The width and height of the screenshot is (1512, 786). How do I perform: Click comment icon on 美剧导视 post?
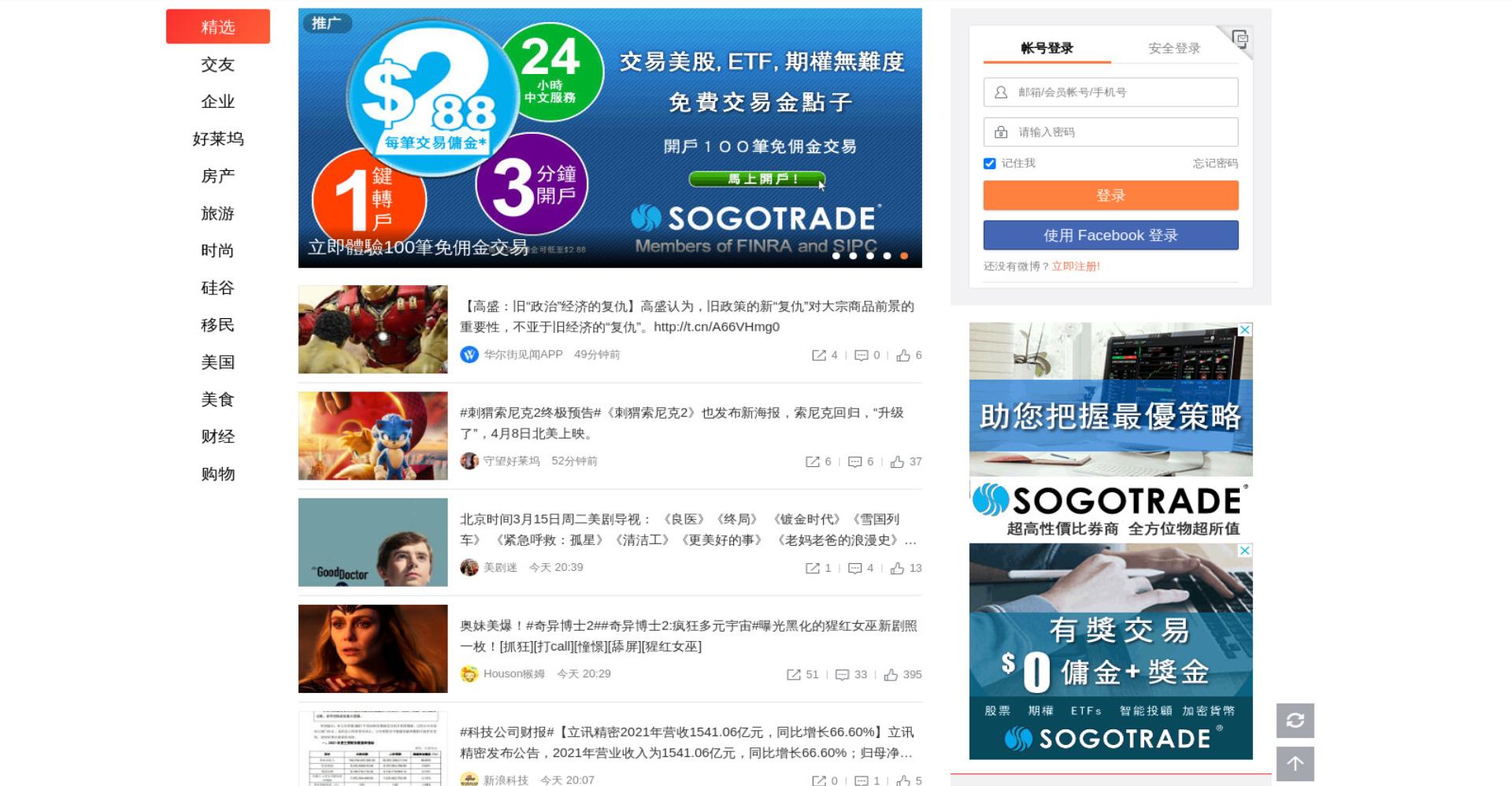(855, 568)
